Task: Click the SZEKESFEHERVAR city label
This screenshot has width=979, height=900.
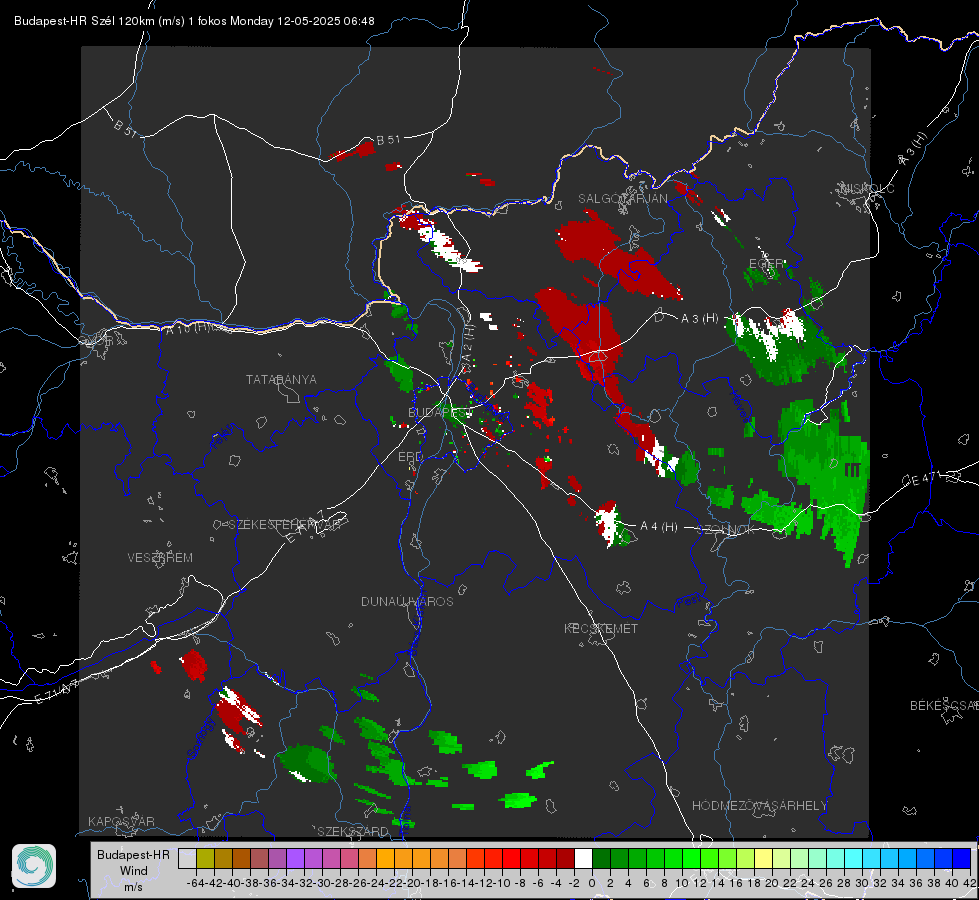Action: [x=286, y=525]
